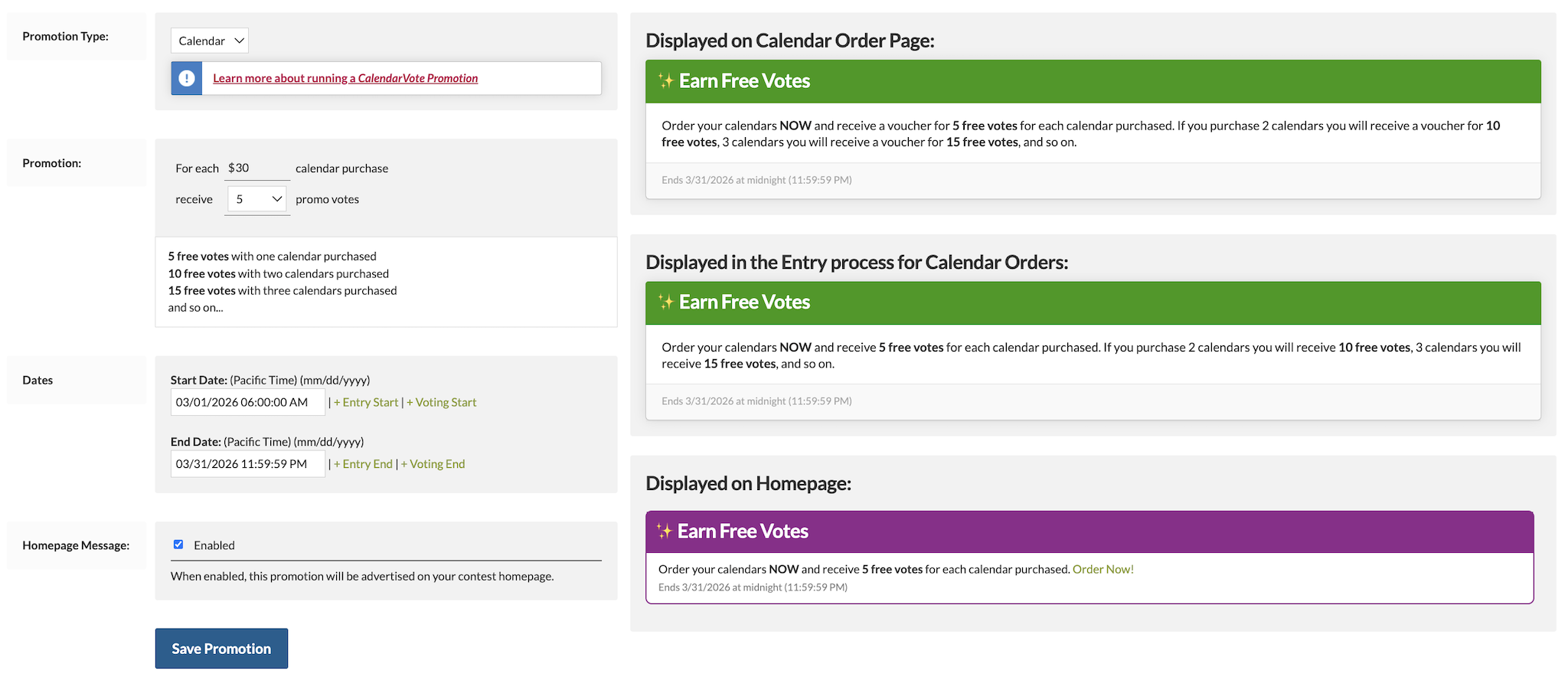Image resolution: width=1568 pixels, height=680 pixels.
Task: Click the + Entry Start link
Action: click(x=366, y=402)
